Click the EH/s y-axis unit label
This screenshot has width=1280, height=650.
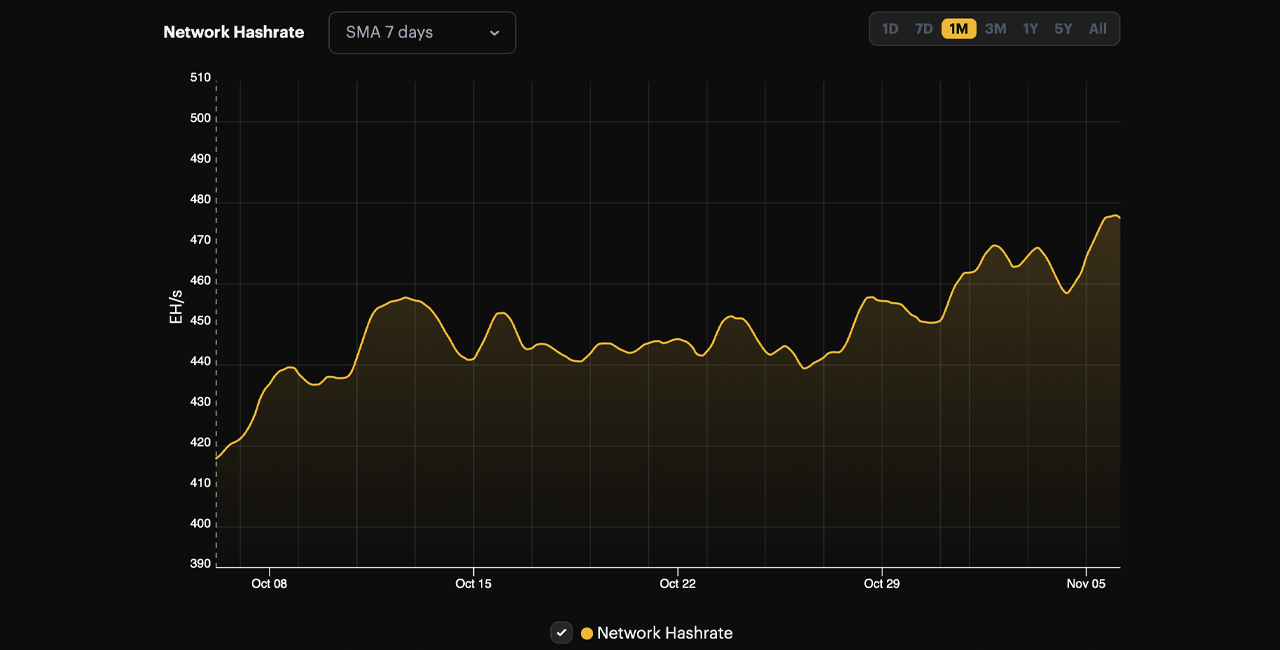tap(176, 307)
